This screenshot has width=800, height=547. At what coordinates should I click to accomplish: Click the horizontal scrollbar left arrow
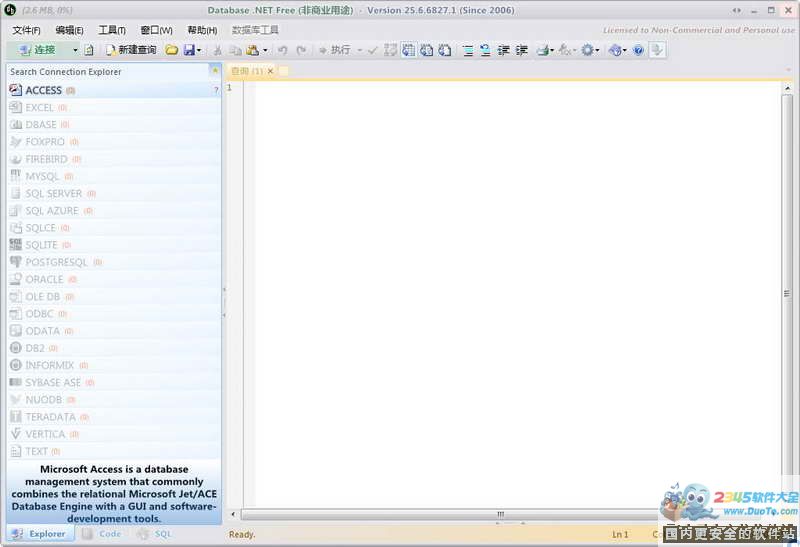point(233,514)
